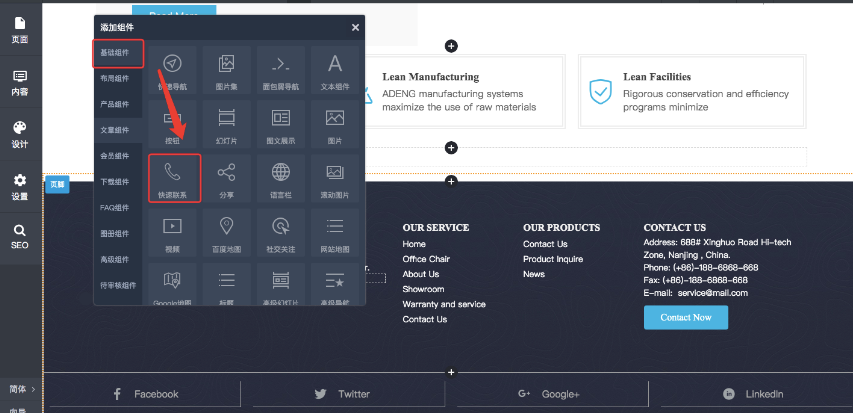Close the 添加组件 add component dialog
The image size is (853, 413).
[355, 28]
